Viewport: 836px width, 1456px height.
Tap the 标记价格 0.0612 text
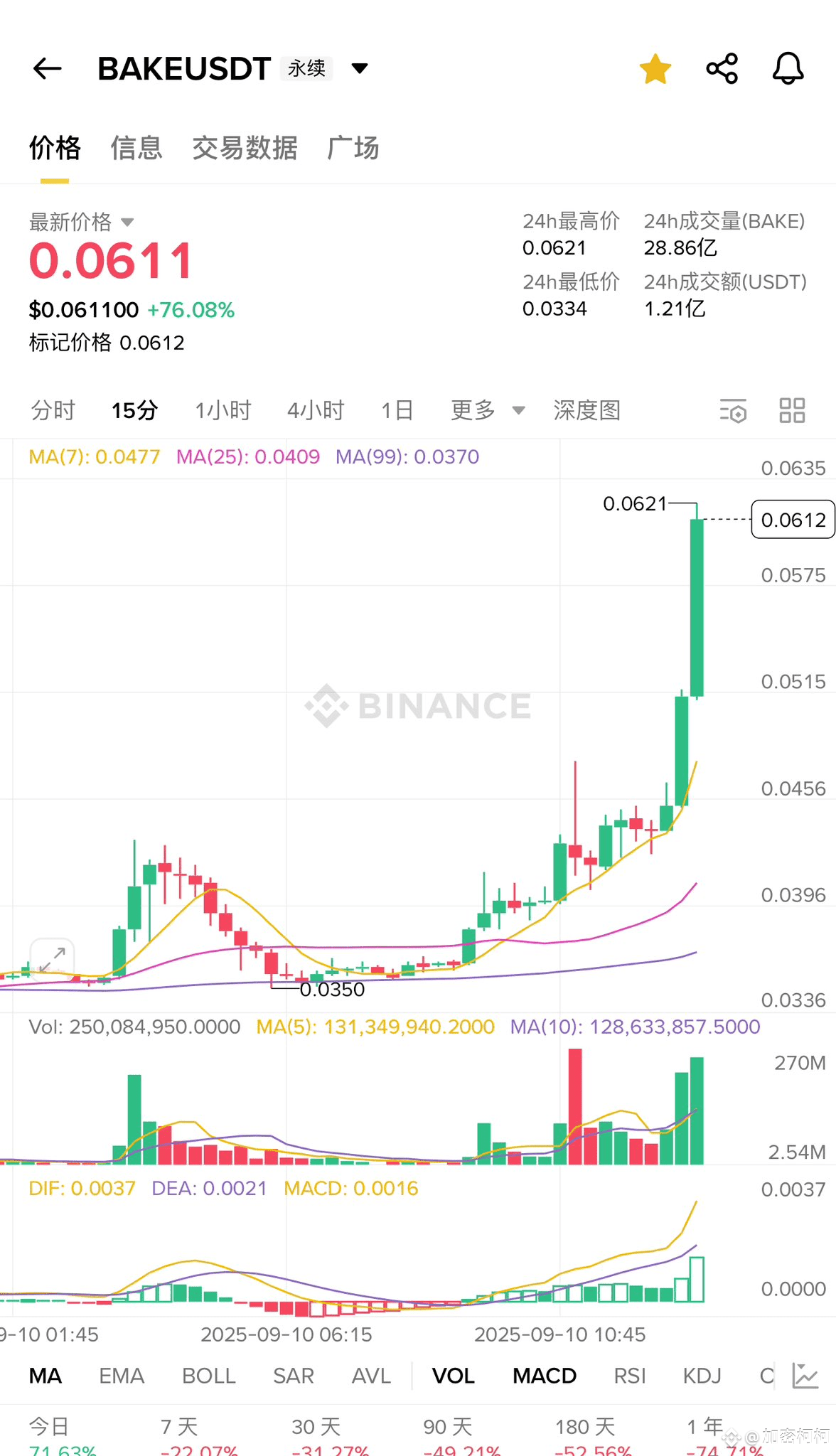[107, 343]
